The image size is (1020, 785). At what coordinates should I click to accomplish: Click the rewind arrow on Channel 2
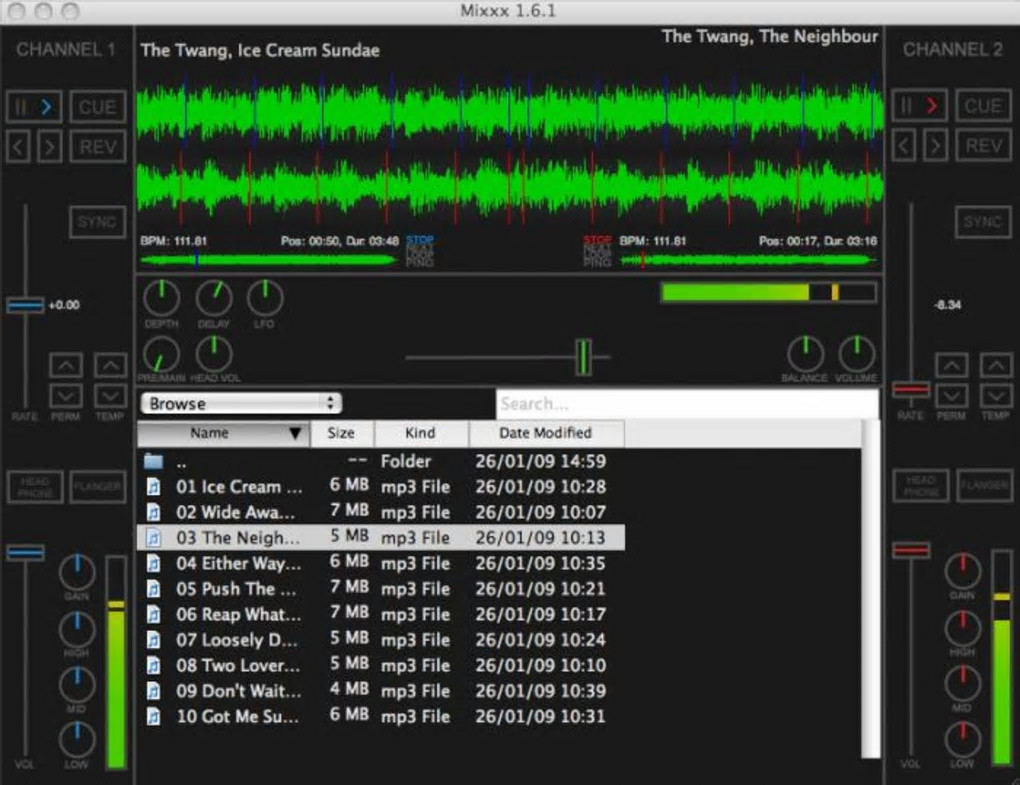(904, 146)
